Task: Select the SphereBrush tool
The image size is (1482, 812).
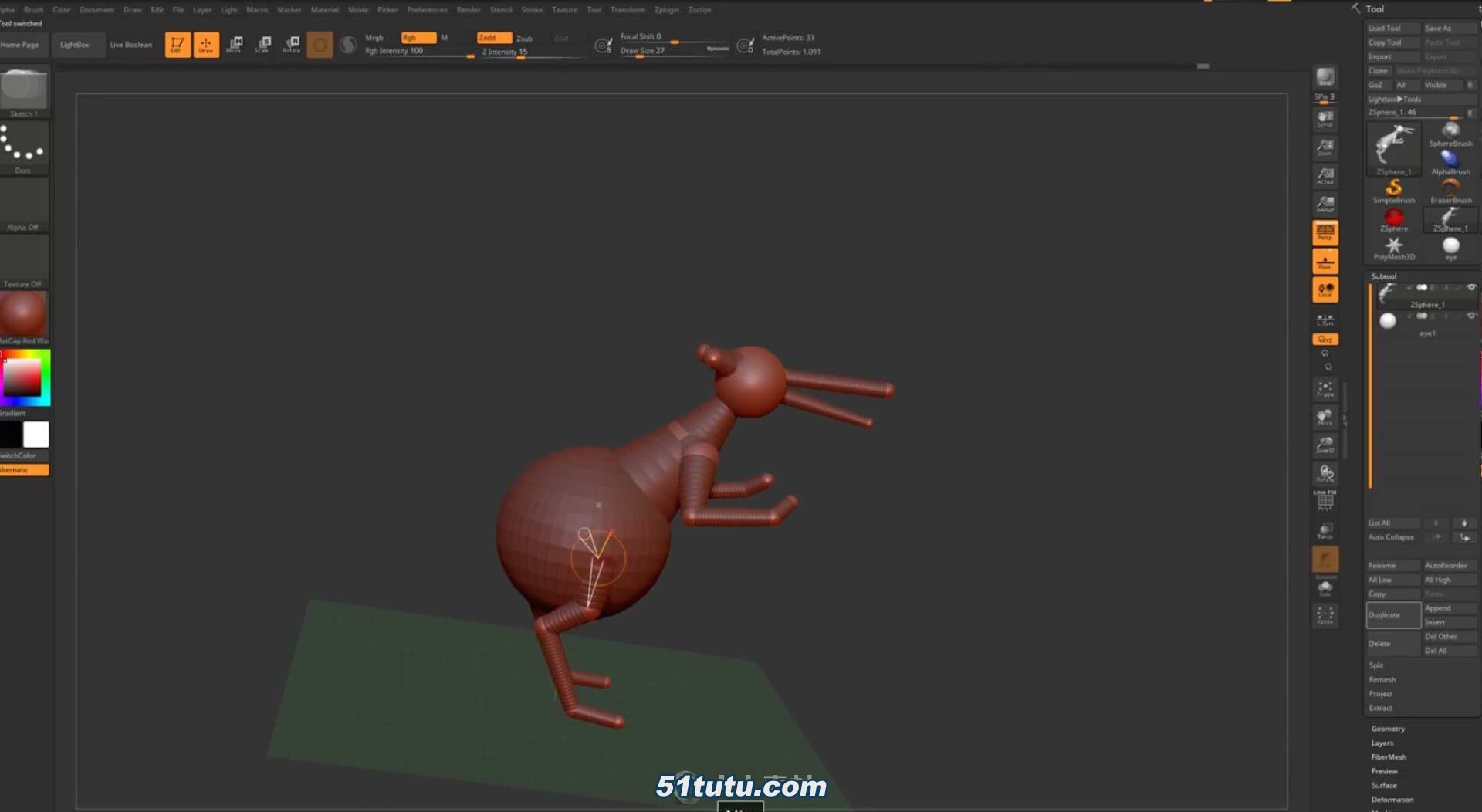Action: click(1450, 134)
